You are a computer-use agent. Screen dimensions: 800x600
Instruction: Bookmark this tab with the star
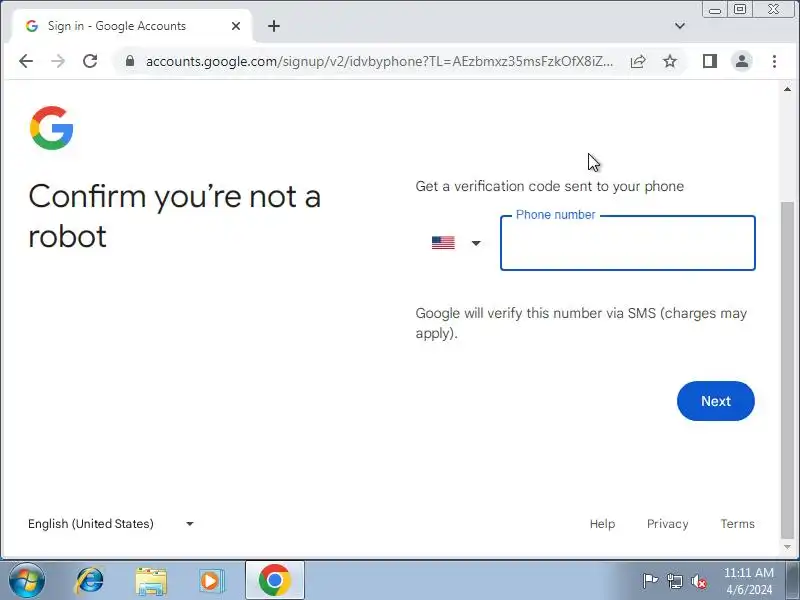(670, 62)
